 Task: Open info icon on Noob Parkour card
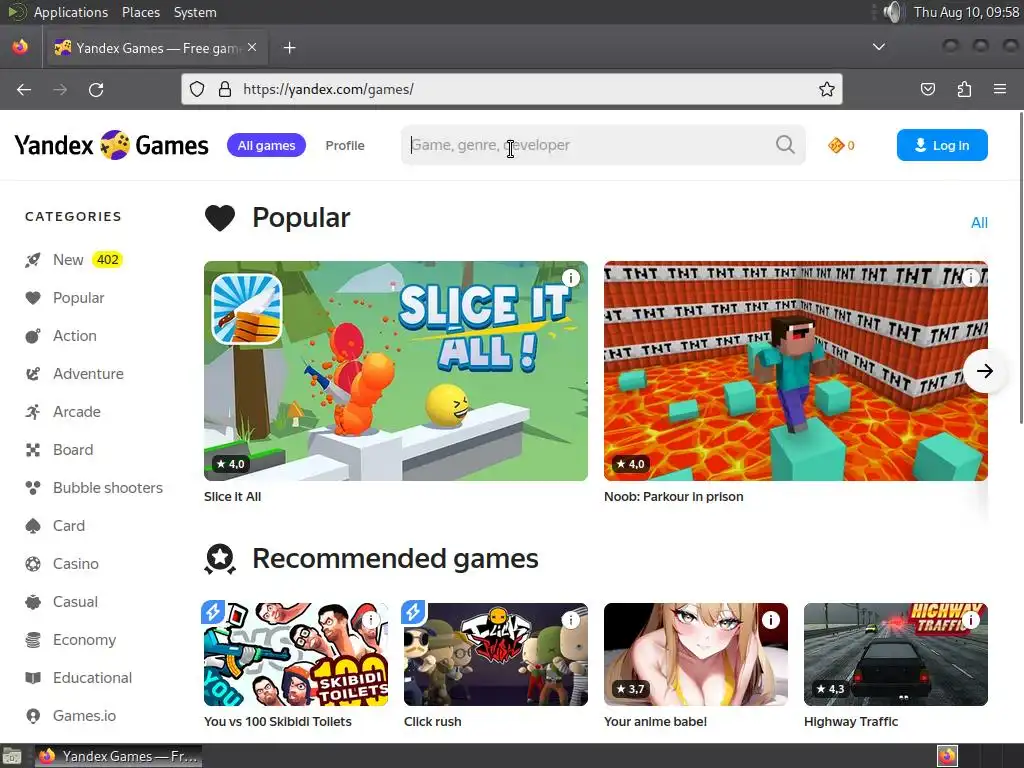click(970, 278)
